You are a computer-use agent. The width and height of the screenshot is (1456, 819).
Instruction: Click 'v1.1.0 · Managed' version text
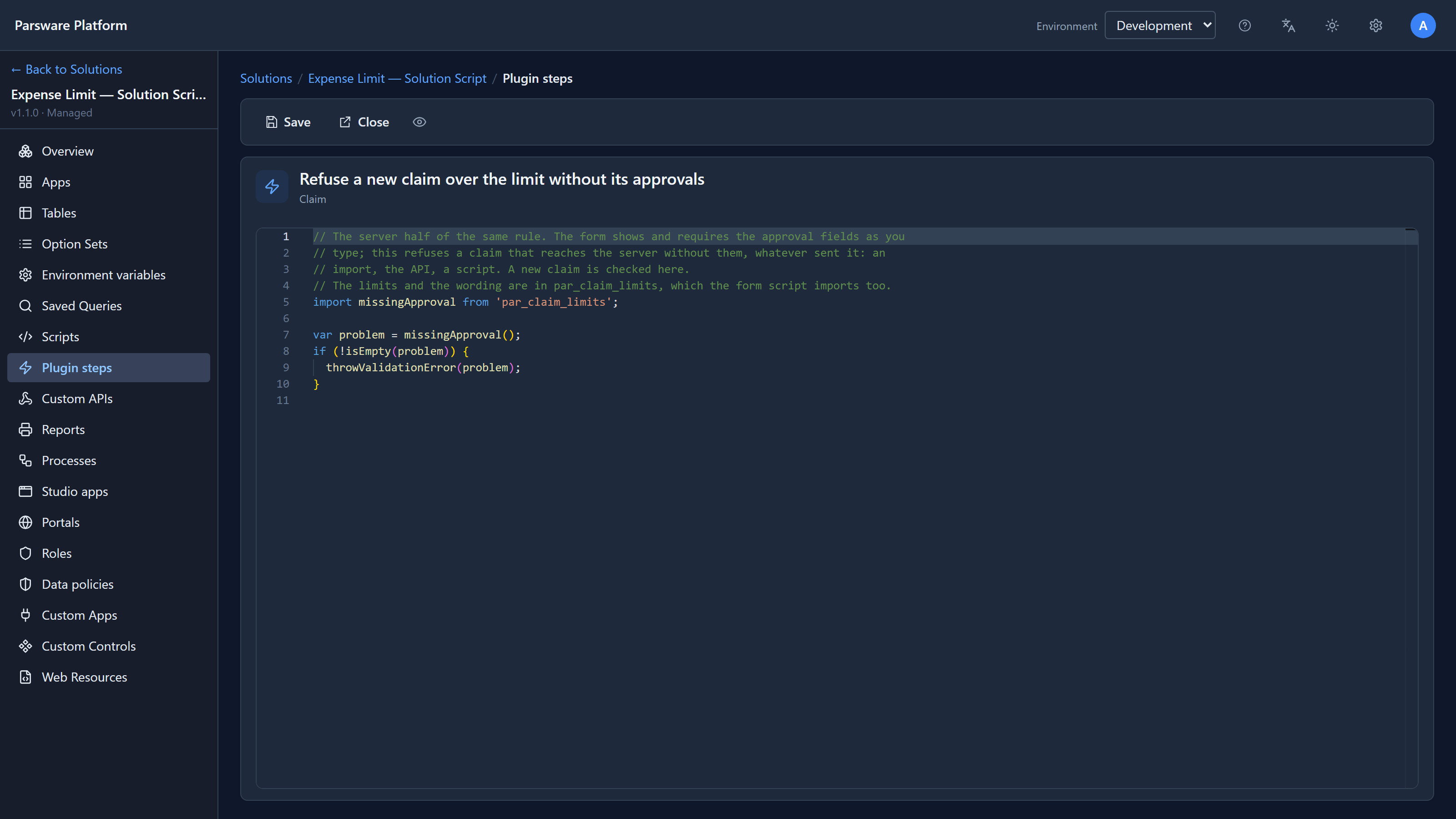51,112
